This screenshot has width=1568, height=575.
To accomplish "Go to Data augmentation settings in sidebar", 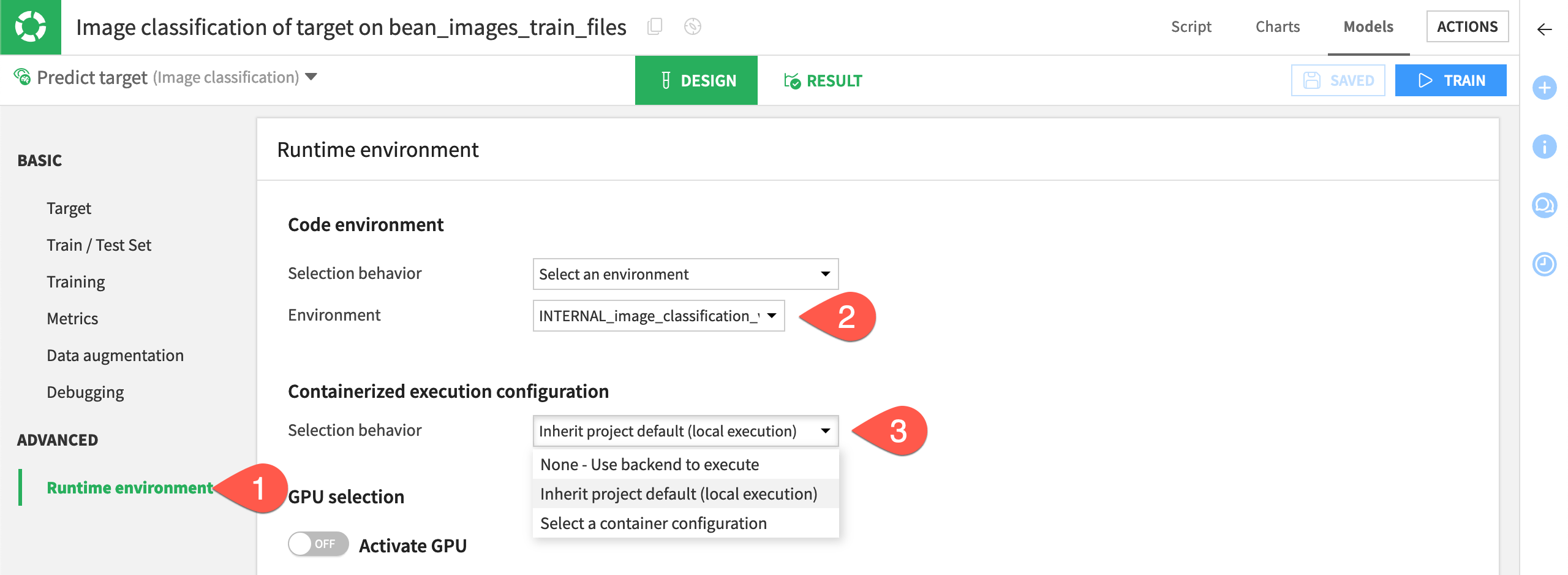I will tap(115, 354).
